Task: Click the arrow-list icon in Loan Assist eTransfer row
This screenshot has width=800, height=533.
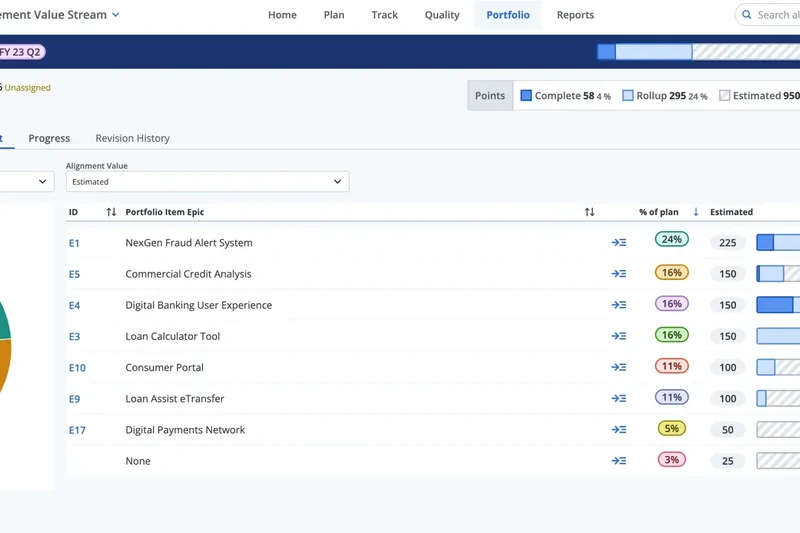Action: 619,398
